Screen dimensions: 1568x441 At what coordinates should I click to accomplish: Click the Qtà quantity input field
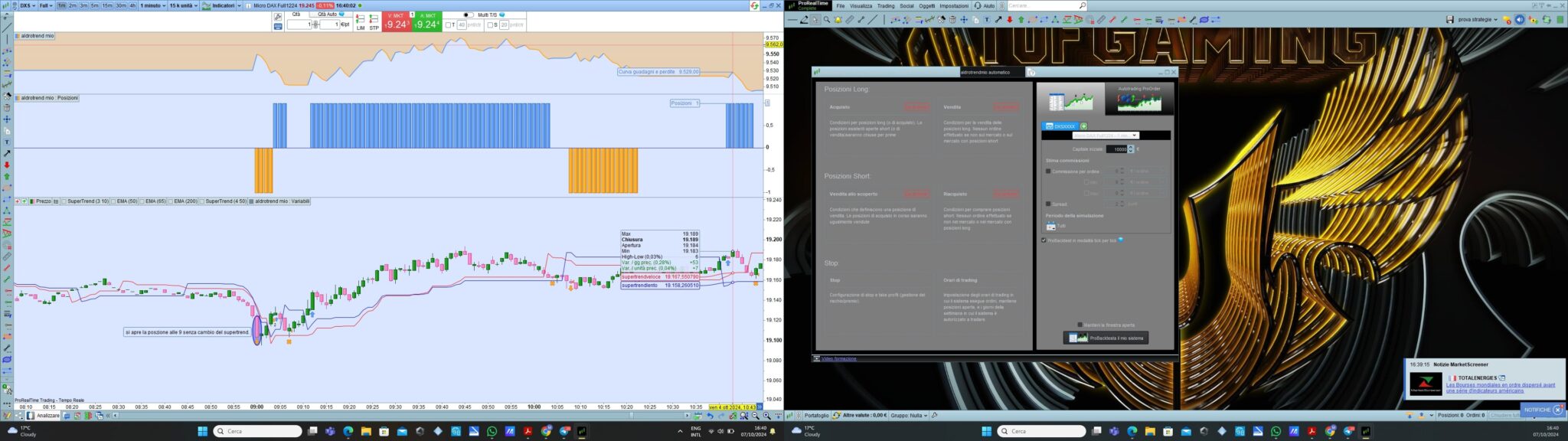(x=299, y=24)
